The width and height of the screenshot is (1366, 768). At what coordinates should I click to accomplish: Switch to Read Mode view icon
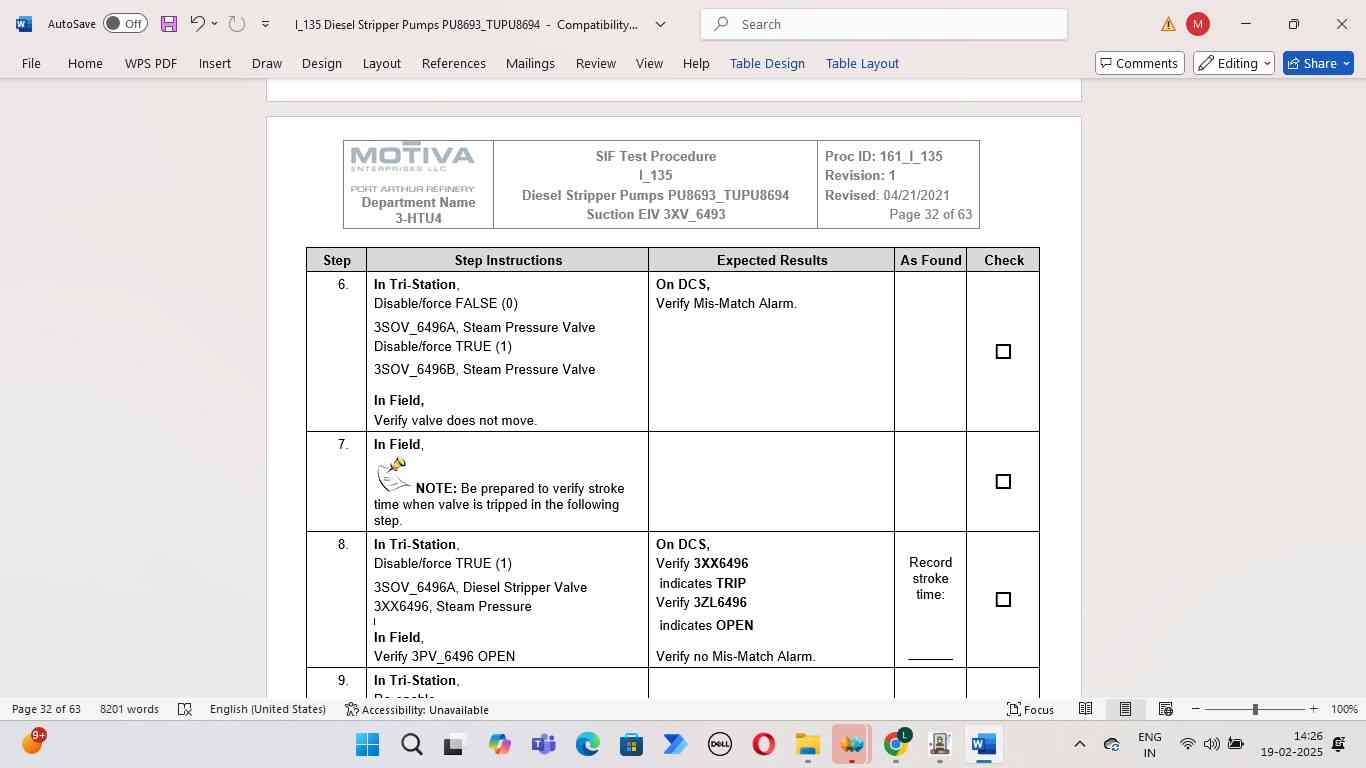coord(1085,709)
